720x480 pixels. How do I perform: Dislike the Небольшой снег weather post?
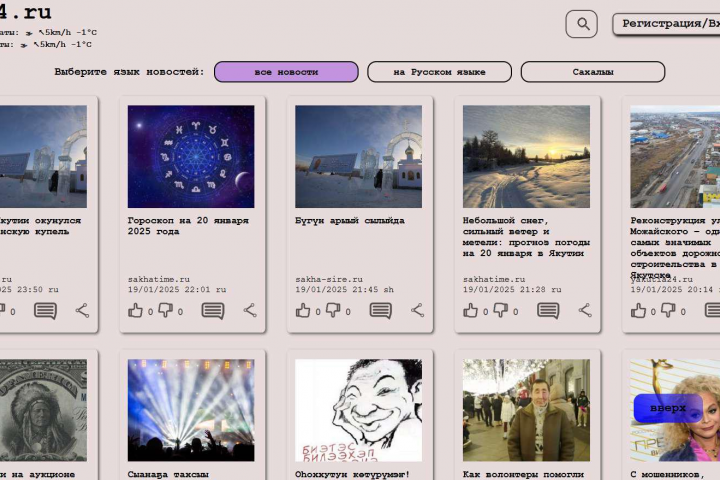501,311
